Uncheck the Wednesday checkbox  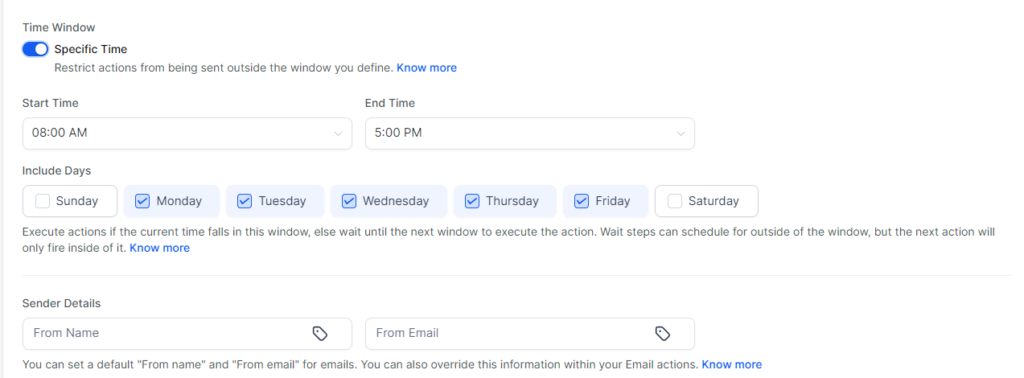[x=349, y=201]
